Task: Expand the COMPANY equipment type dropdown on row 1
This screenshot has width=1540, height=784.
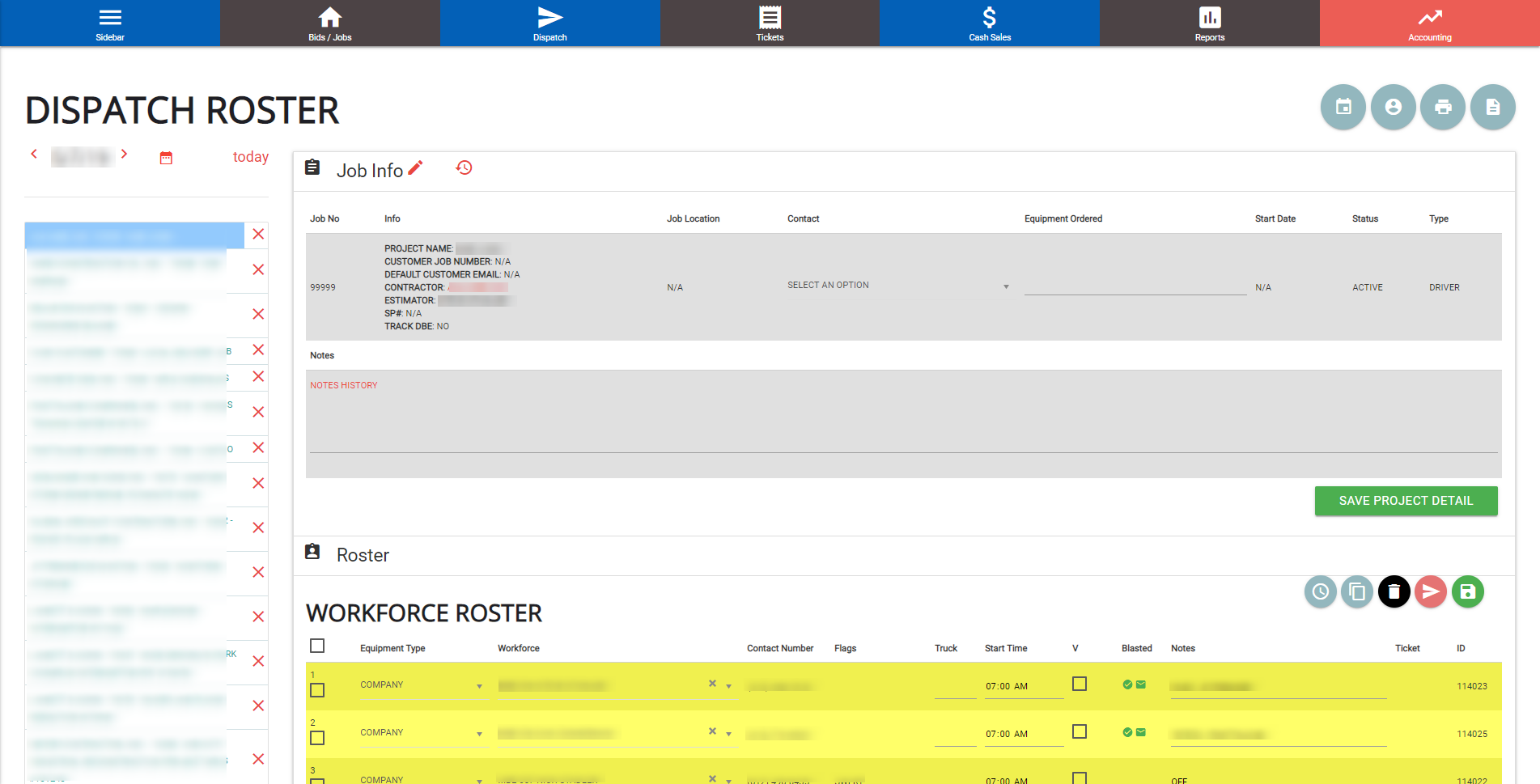Action: pyautogui.click(x=479, y=687)
